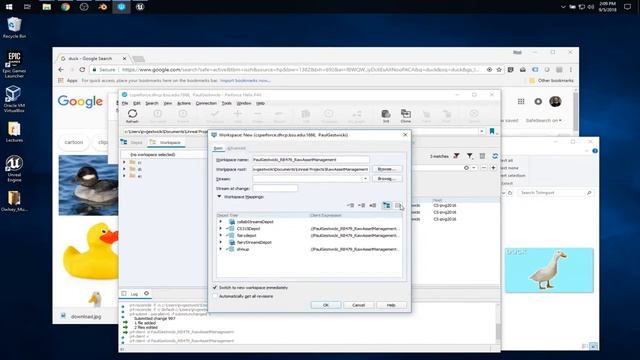Open the Google apps grid icon
The image size is (640, 360).
click(x=521, y=101)
